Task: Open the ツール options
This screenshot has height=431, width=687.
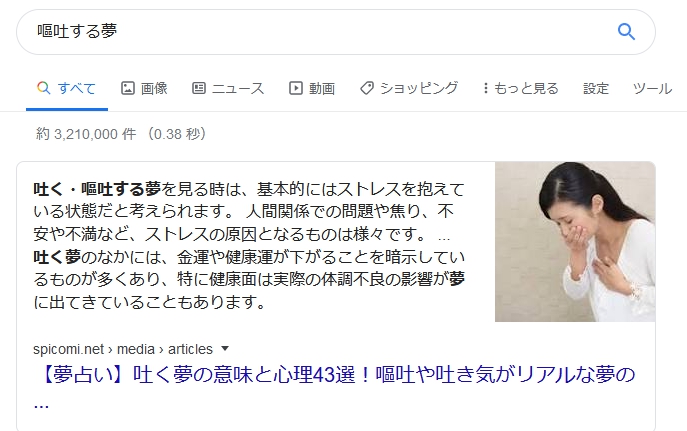Action: tap(652, 88)
